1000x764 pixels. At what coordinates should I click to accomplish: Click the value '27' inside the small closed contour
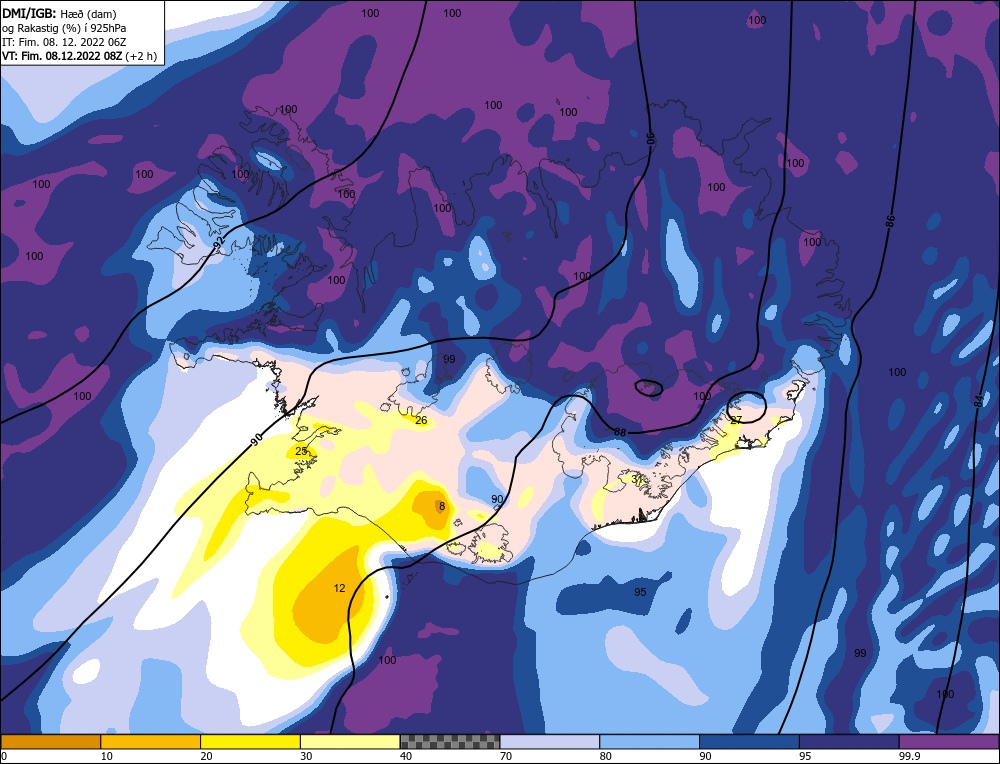736,420
